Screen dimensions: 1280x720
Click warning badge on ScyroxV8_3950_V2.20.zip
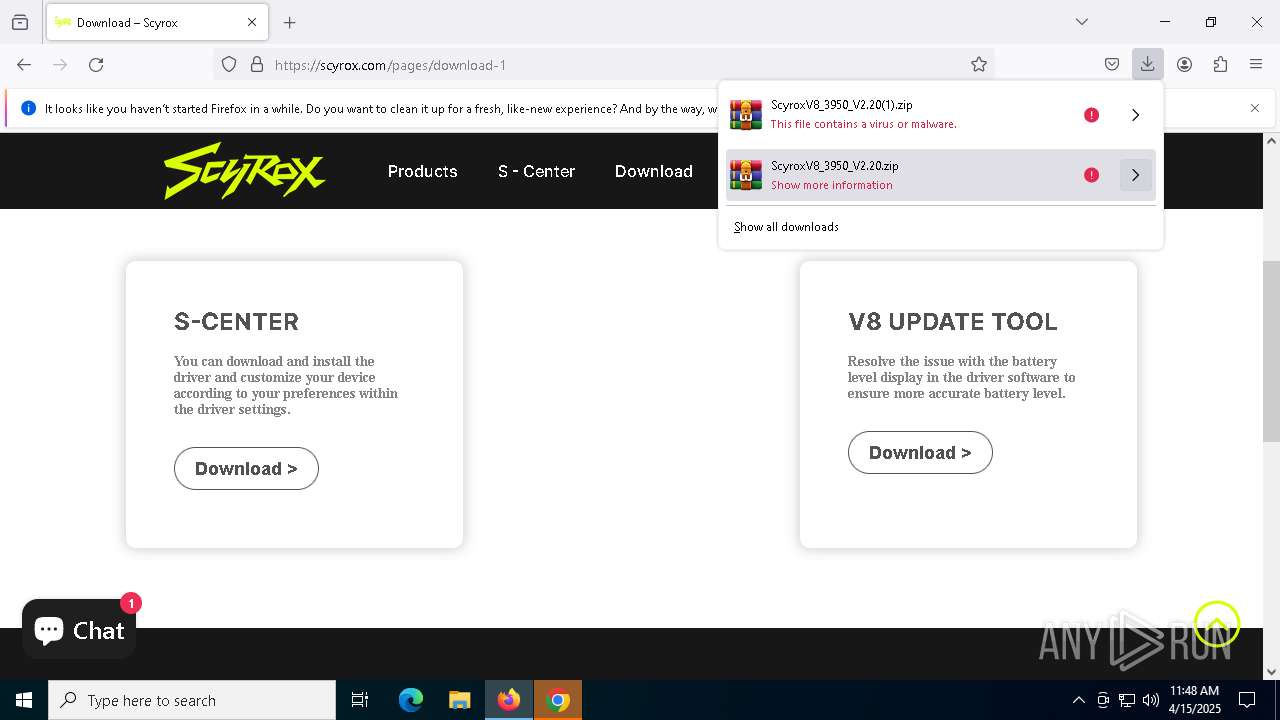tap(1091, 175)
